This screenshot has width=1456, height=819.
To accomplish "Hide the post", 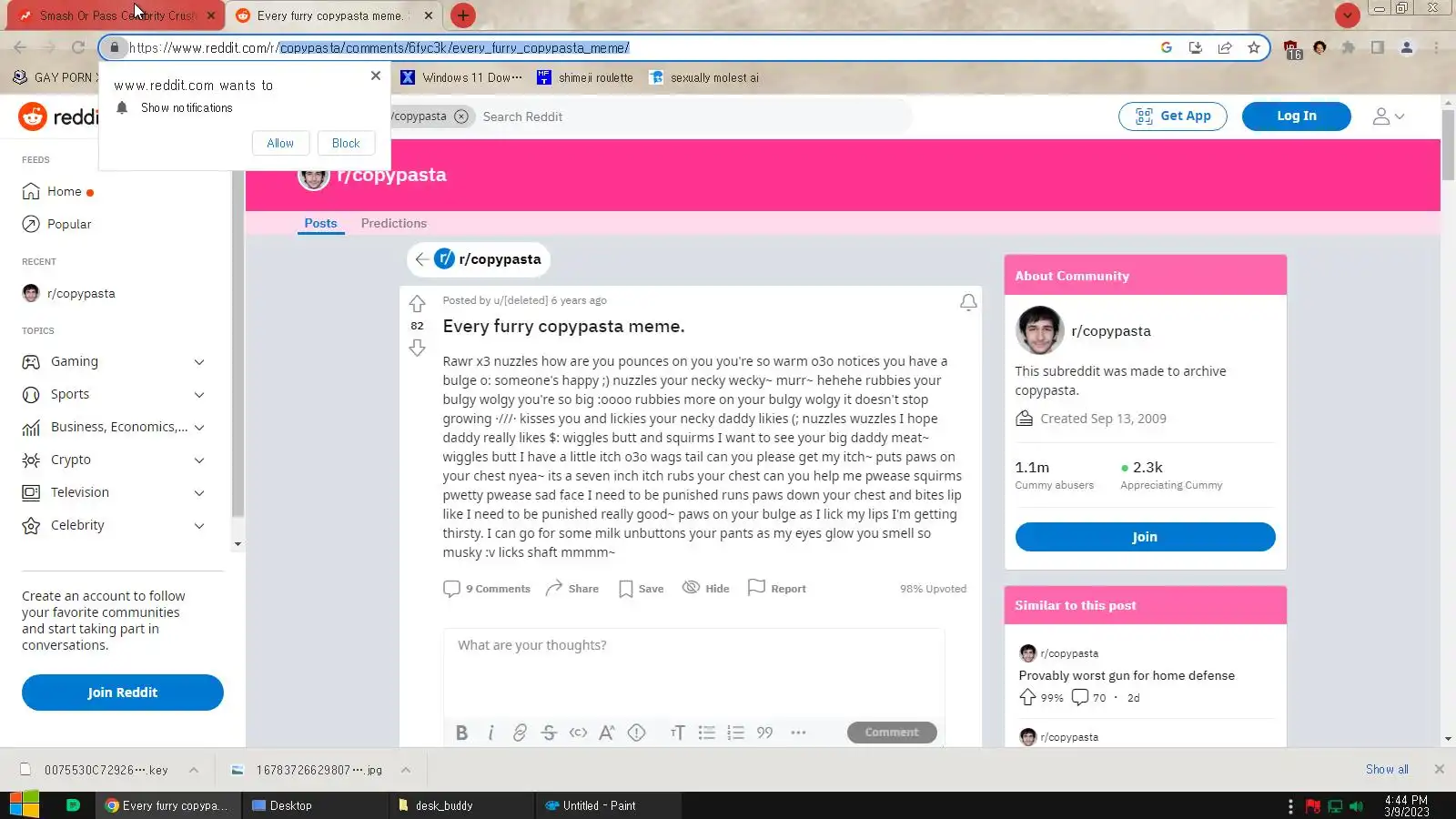I will 706,589.
